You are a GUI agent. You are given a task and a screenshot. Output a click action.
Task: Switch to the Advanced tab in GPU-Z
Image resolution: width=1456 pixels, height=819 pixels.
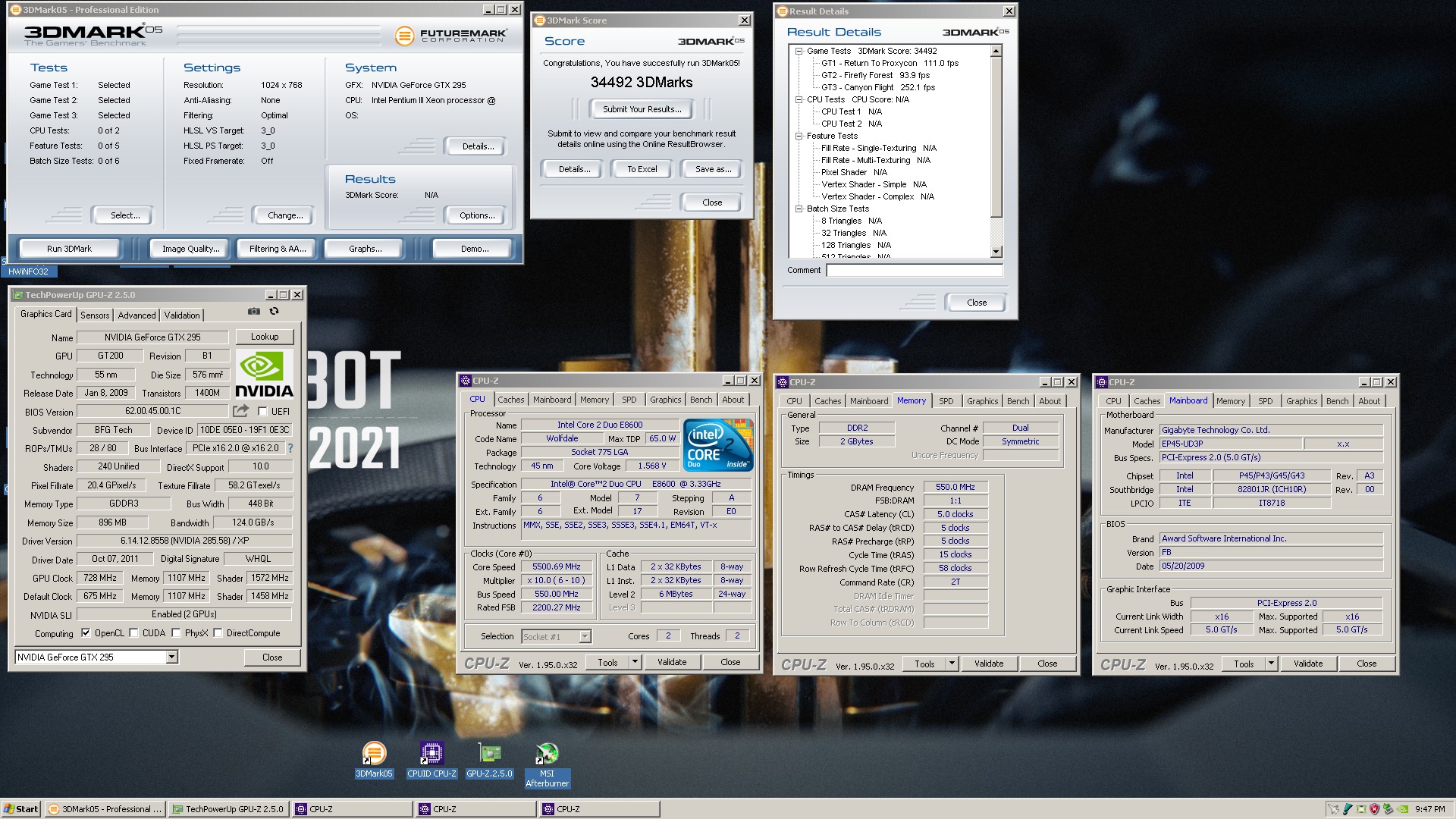(136, 315)
